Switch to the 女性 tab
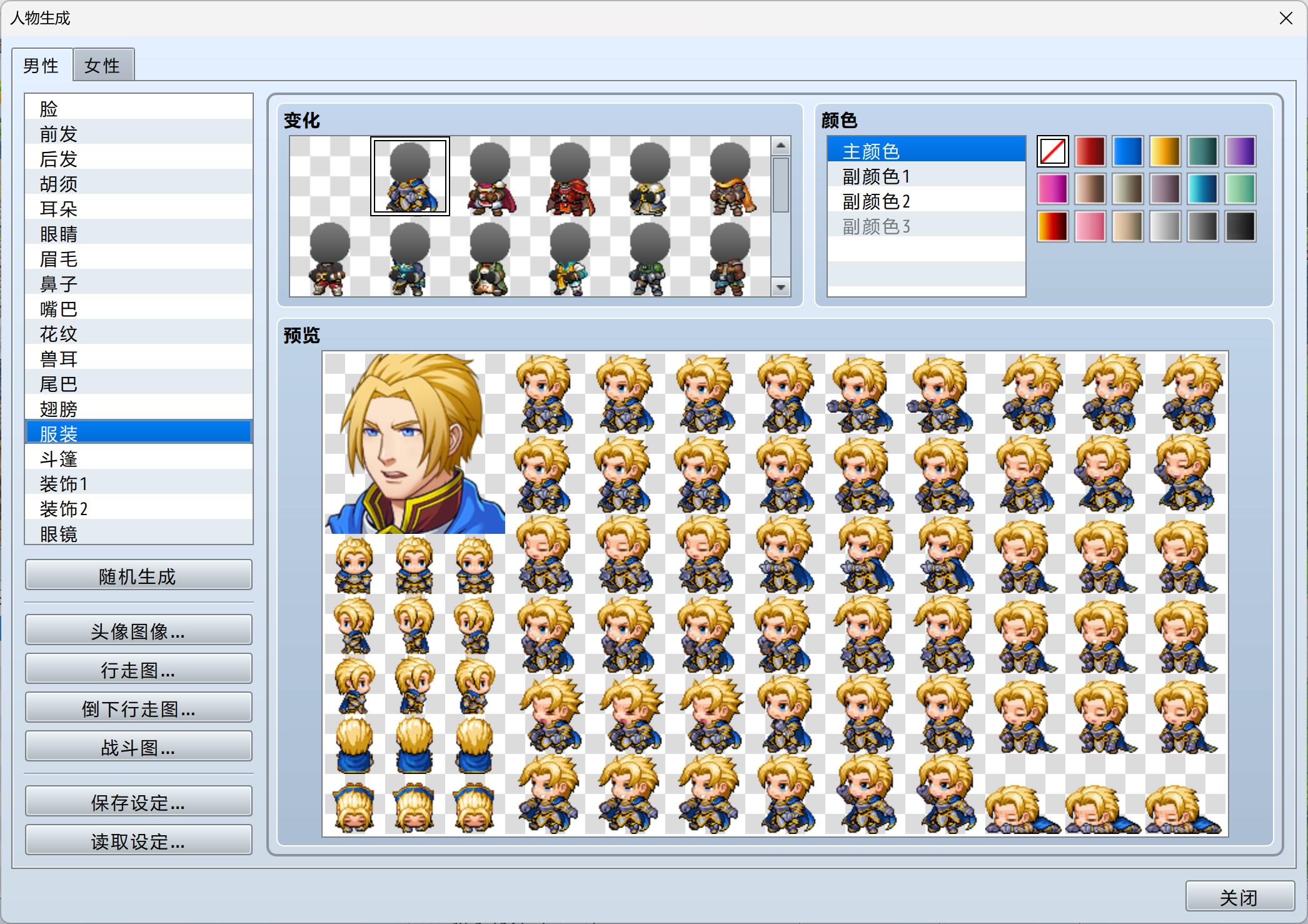This screenshot has width=1308, height=924. click(103, 65)
